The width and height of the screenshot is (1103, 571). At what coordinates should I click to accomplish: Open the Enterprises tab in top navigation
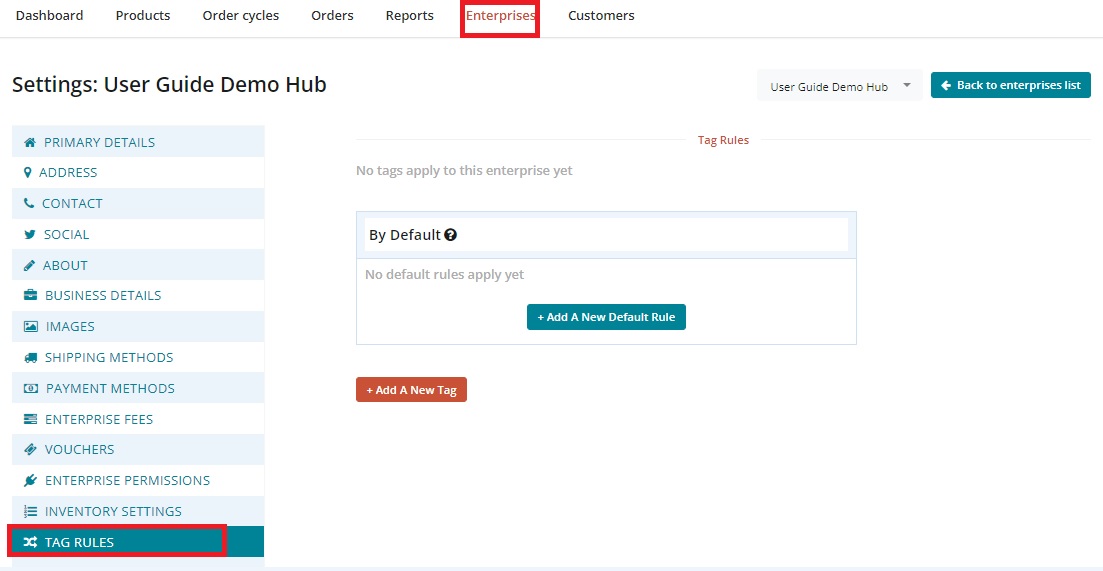pos(500,16)
